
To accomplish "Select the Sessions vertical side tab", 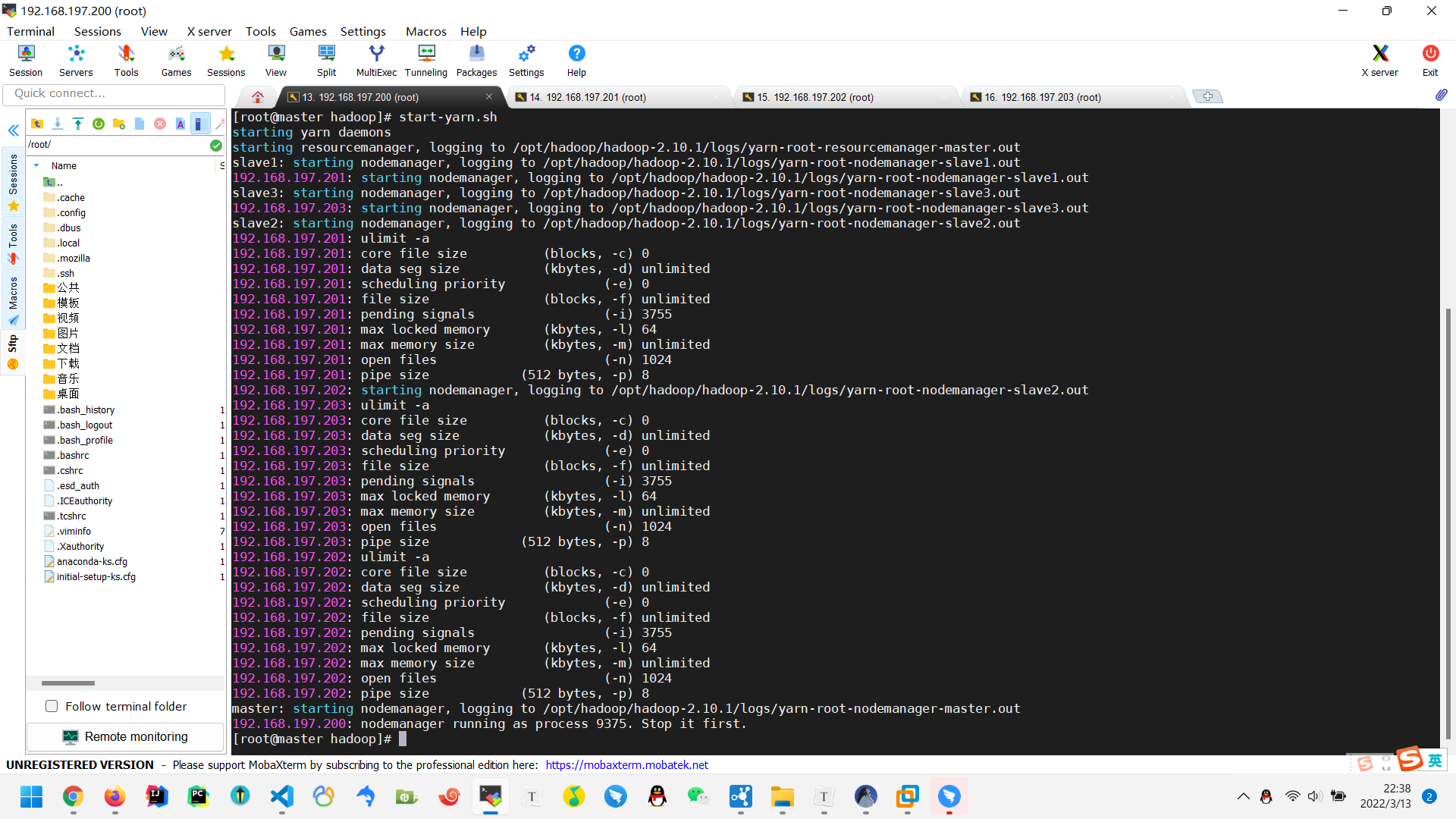I will [13, 182].
